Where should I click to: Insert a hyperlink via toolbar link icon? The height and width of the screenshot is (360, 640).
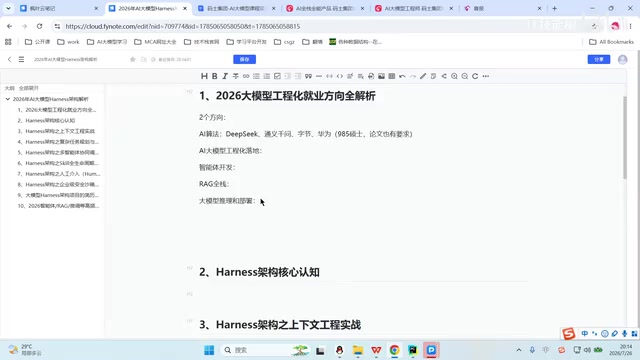pos(246,76)
